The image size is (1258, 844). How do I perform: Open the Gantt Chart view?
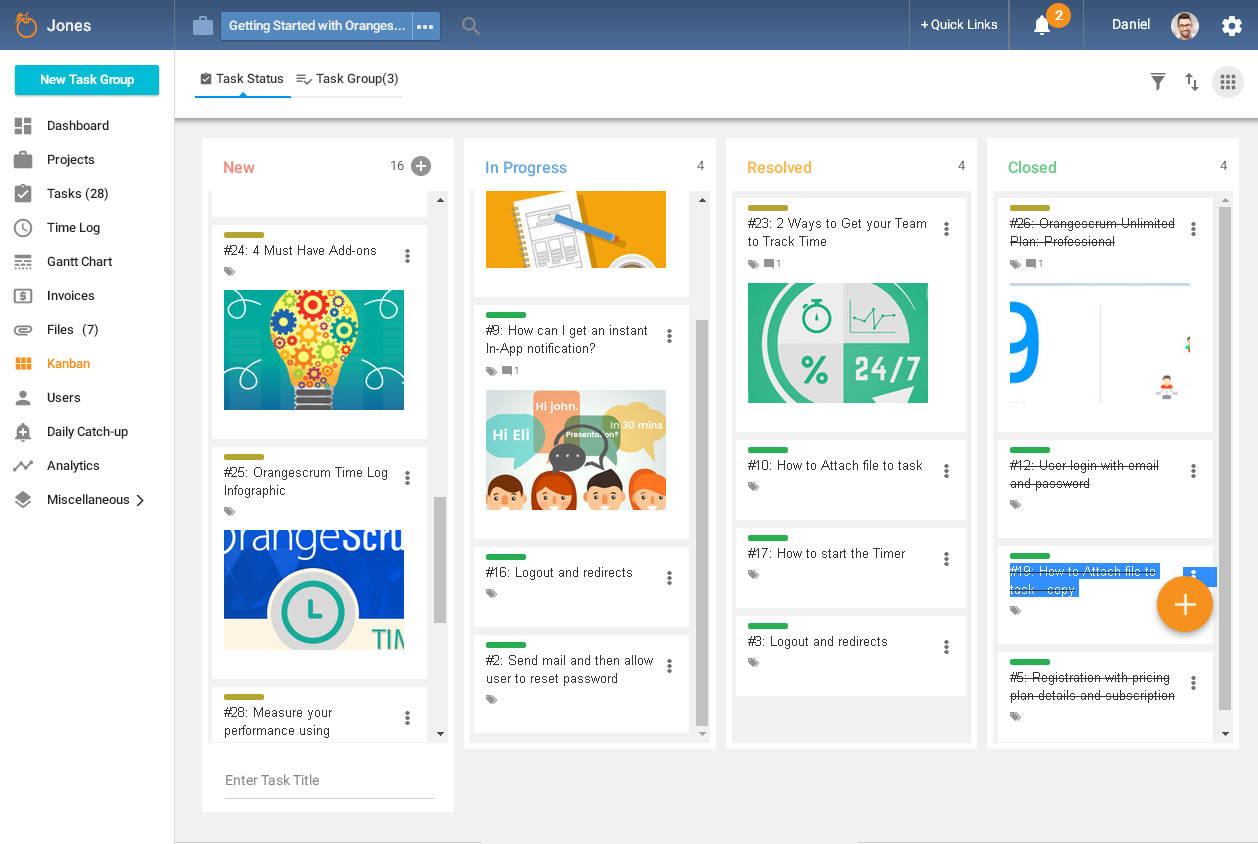77,261
